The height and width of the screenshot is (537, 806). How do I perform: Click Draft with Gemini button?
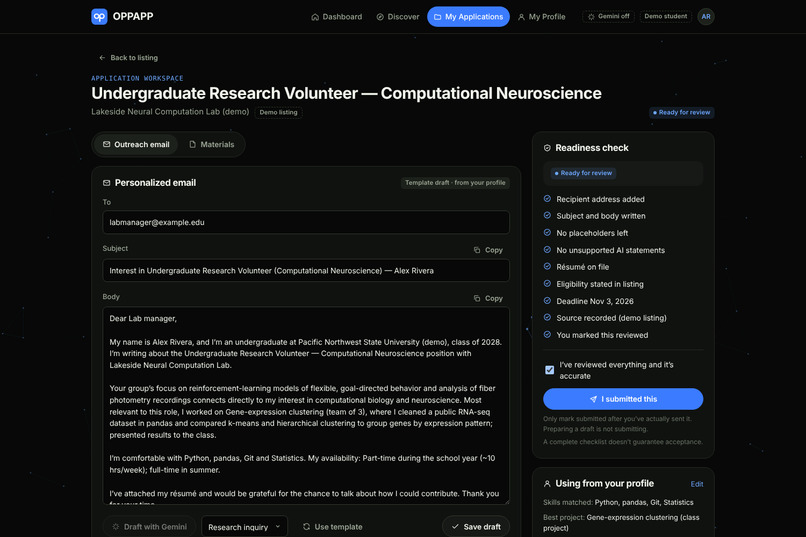pos(150,527)
